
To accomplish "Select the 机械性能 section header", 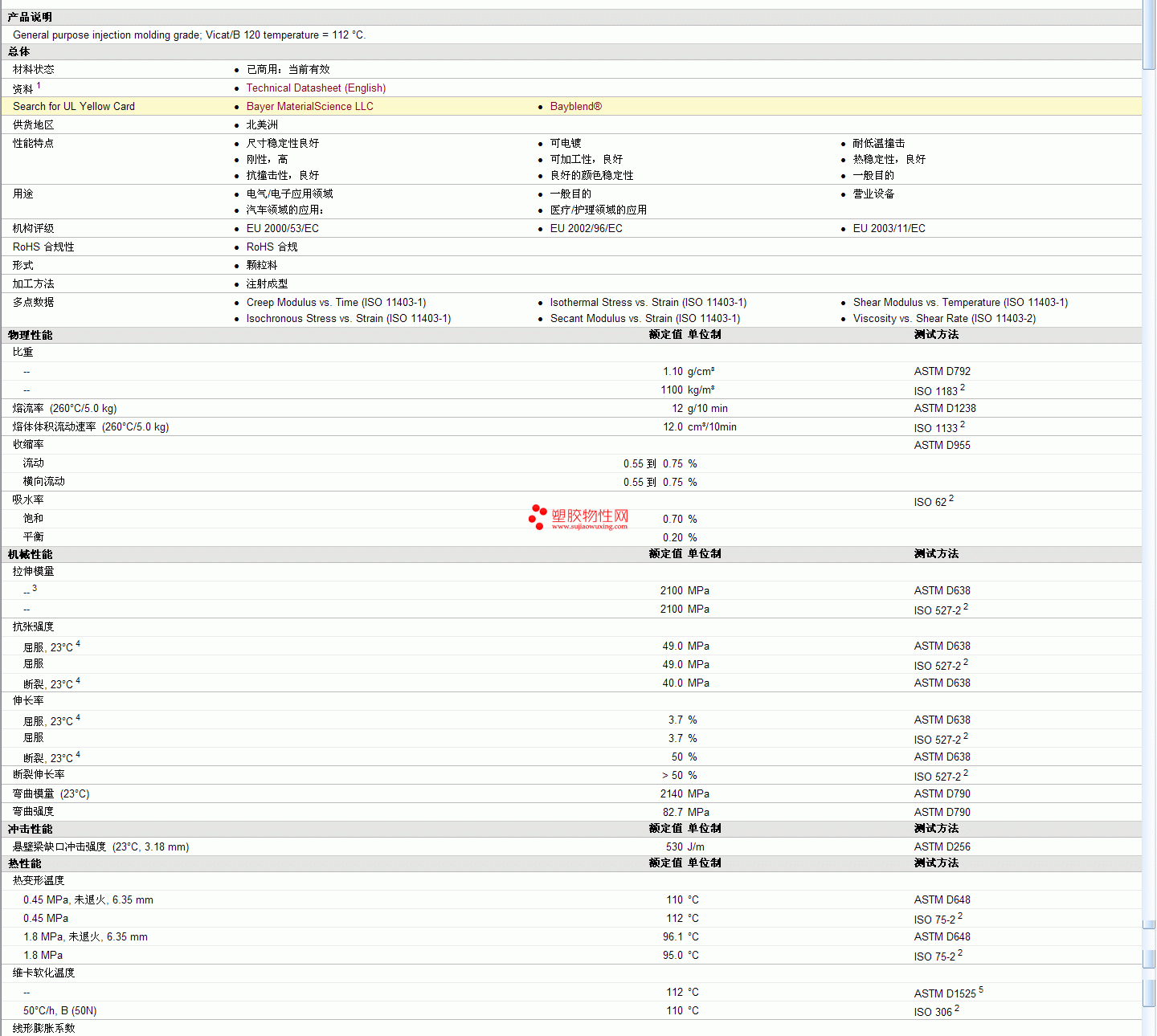I will 31,554.
